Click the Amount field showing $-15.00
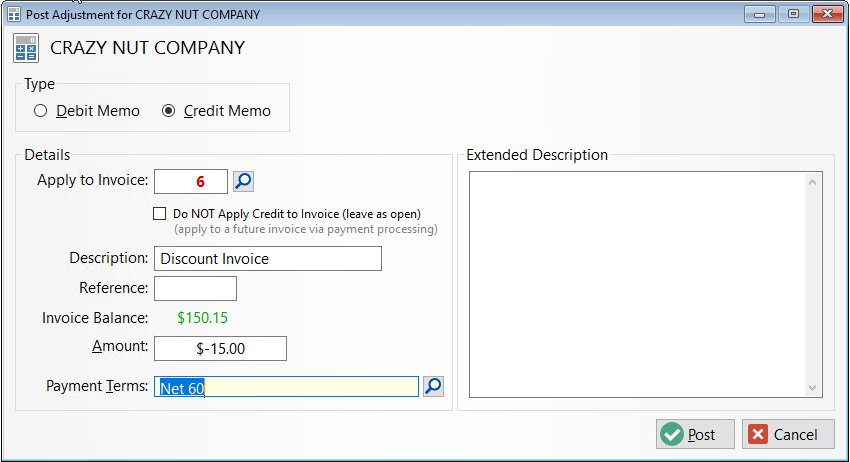Viewport: 850px width, 462px height. coord(220,349)
